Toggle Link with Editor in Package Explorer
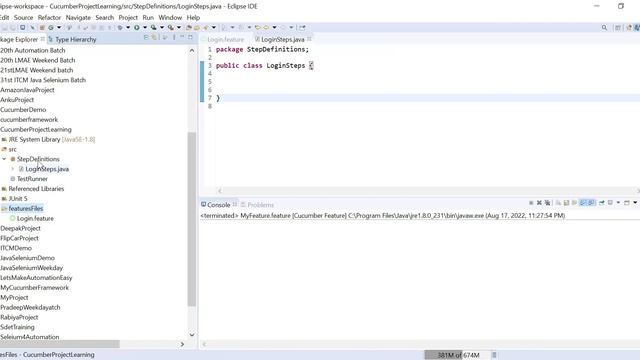 tap(154, 37)
